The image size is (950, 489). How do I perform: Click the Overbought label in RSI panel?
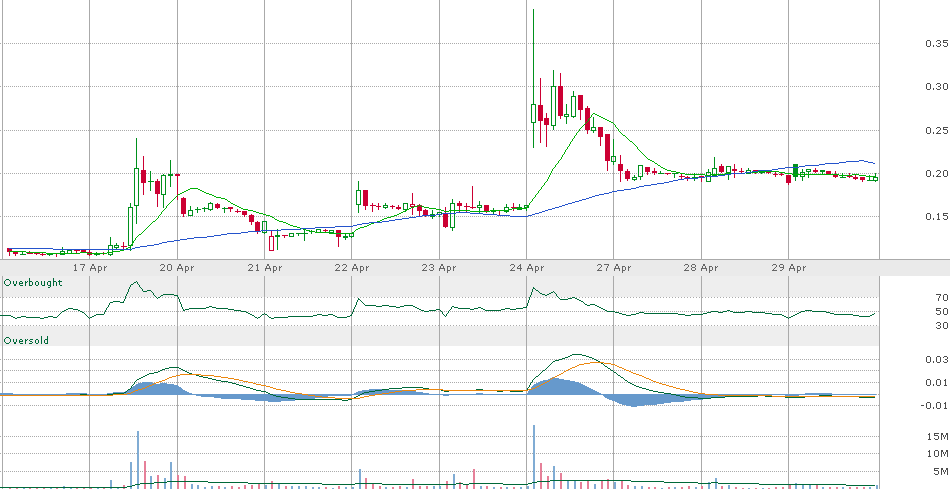click(33, 283)
